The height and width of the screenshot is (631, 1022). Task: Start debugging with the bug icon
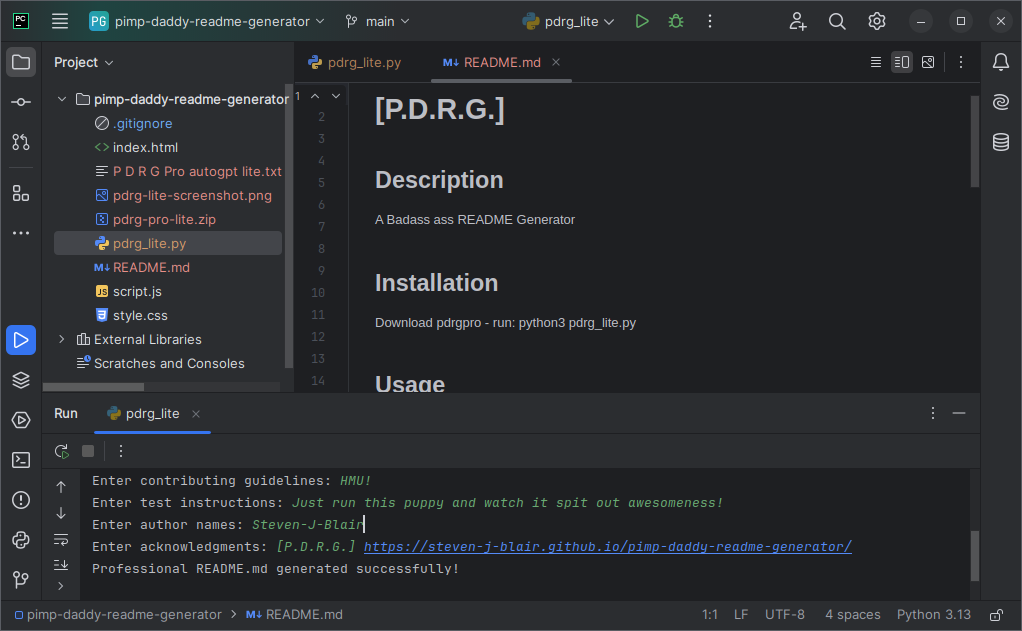click(678, 20)
